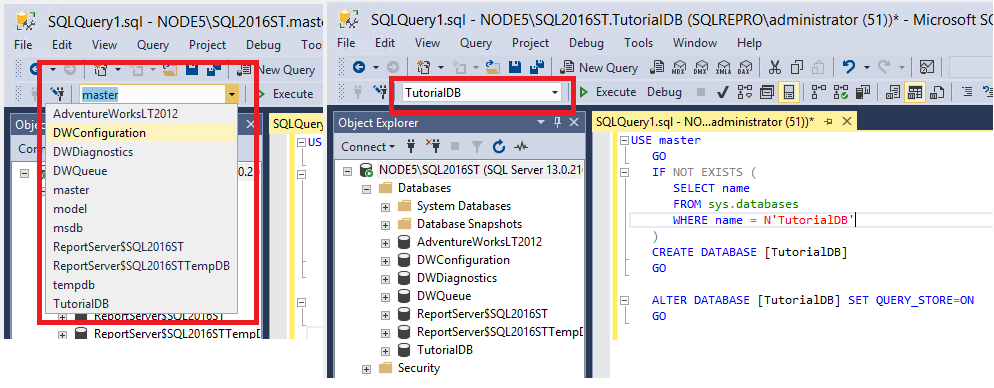The image size is (994, 388).
Task: Click Execute button in right window
Action: point(607,93)
